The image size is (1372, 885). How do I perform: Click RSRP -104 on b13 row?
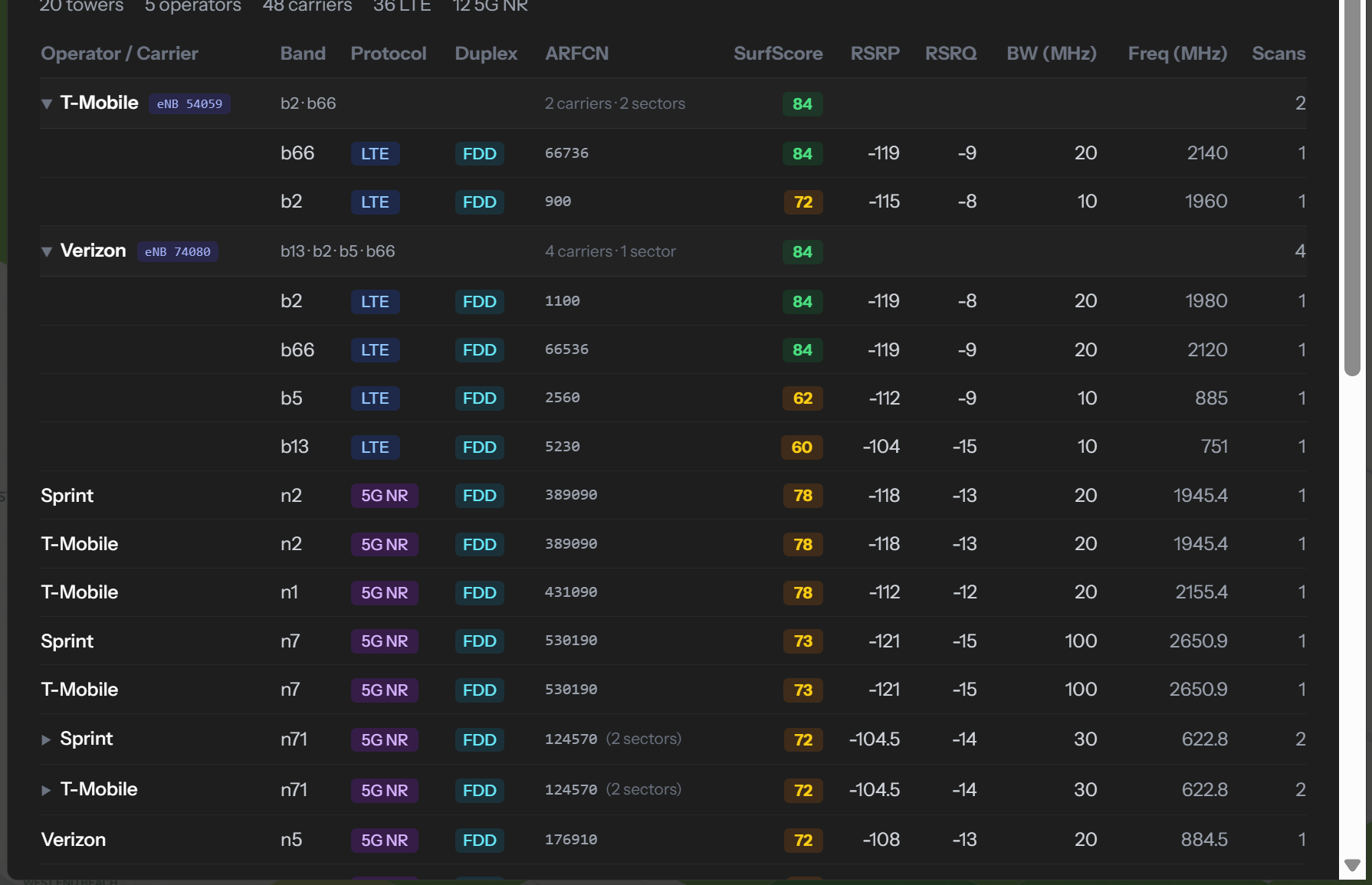tap(881, 447)
